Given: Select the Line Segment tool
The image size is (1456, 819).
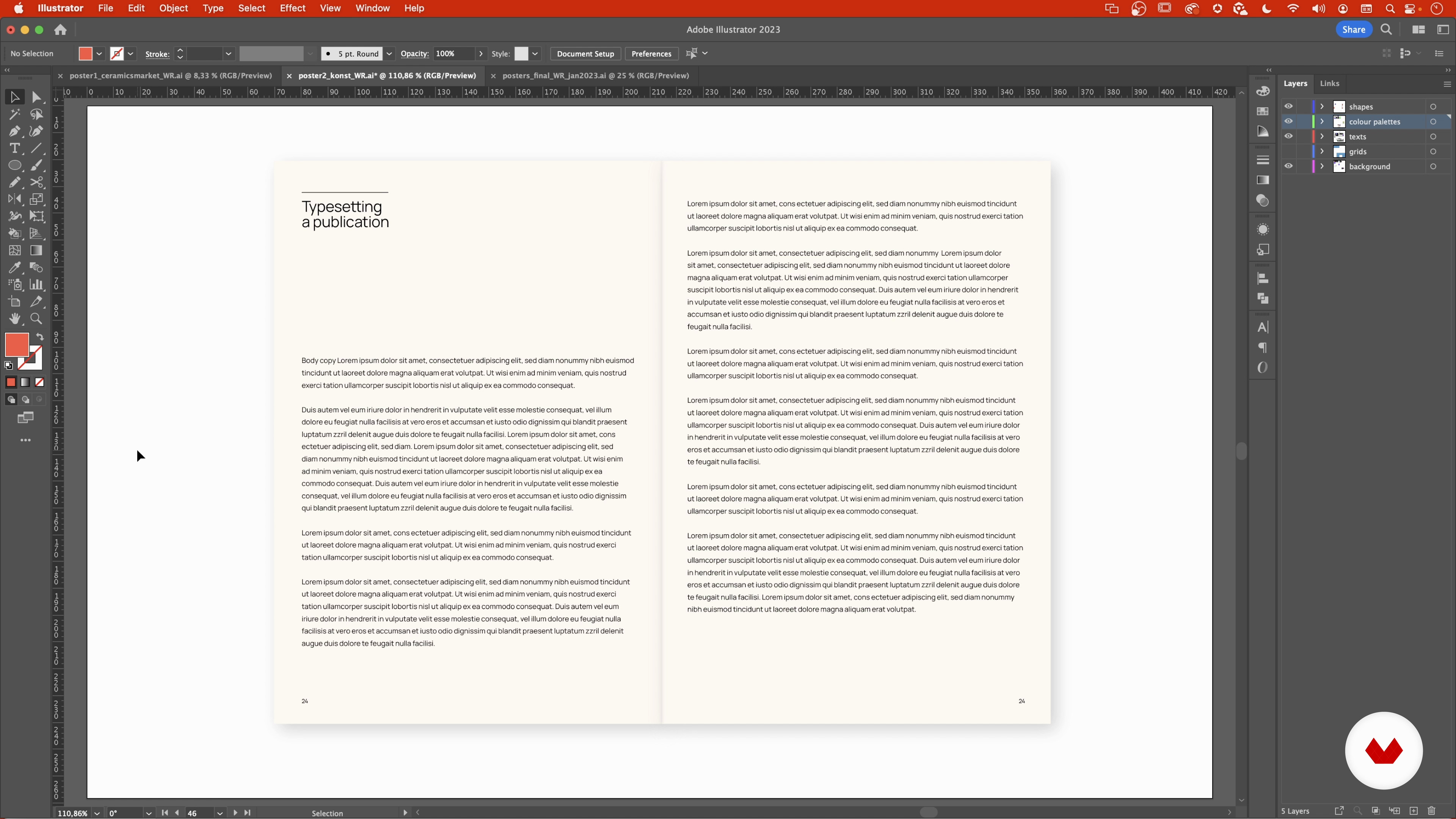Looking at the screenshot, I should (37, 148).
